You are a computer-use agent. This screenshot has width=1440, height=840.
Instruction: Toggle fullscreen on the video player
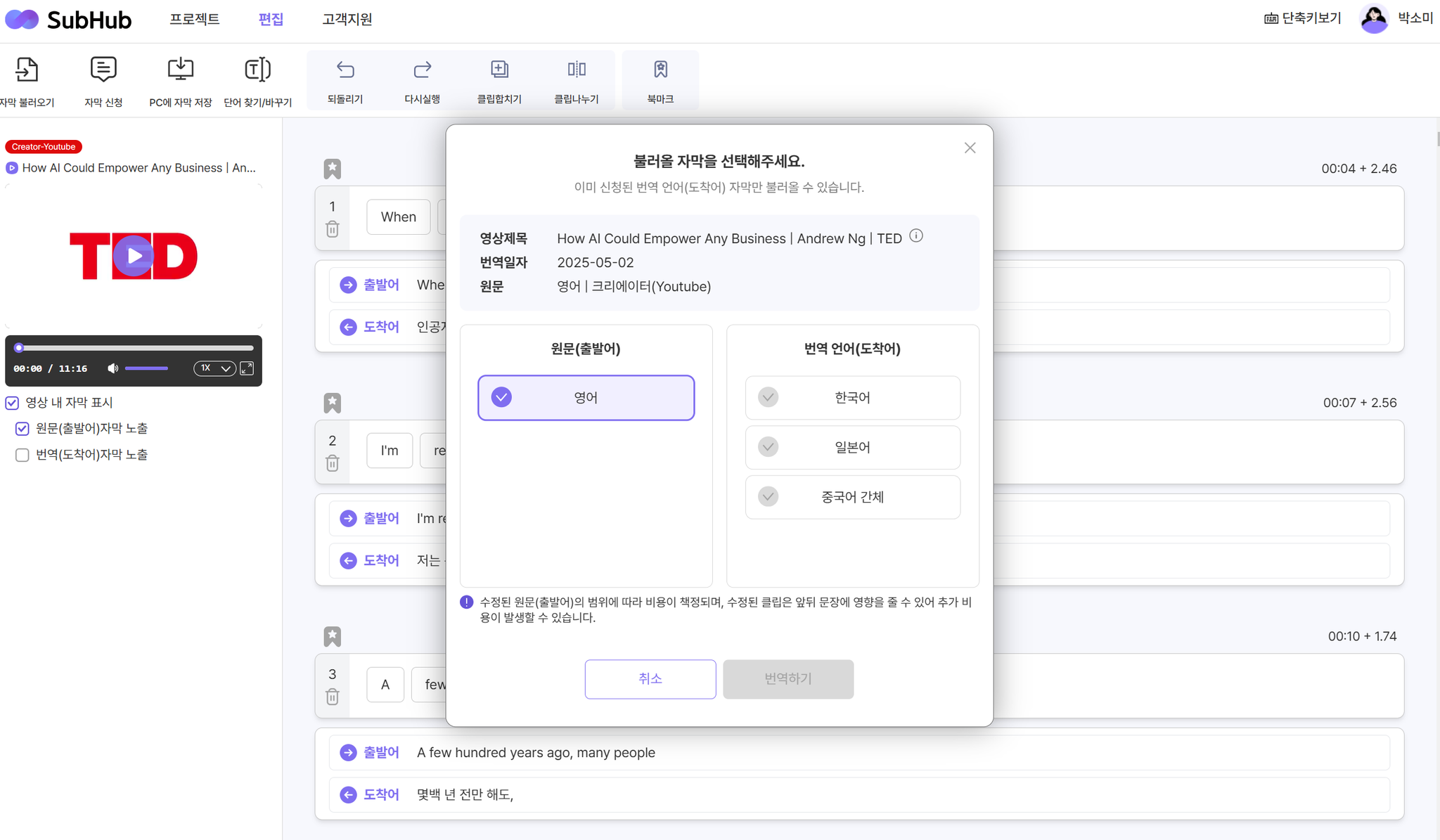click(x=247, y=368)
